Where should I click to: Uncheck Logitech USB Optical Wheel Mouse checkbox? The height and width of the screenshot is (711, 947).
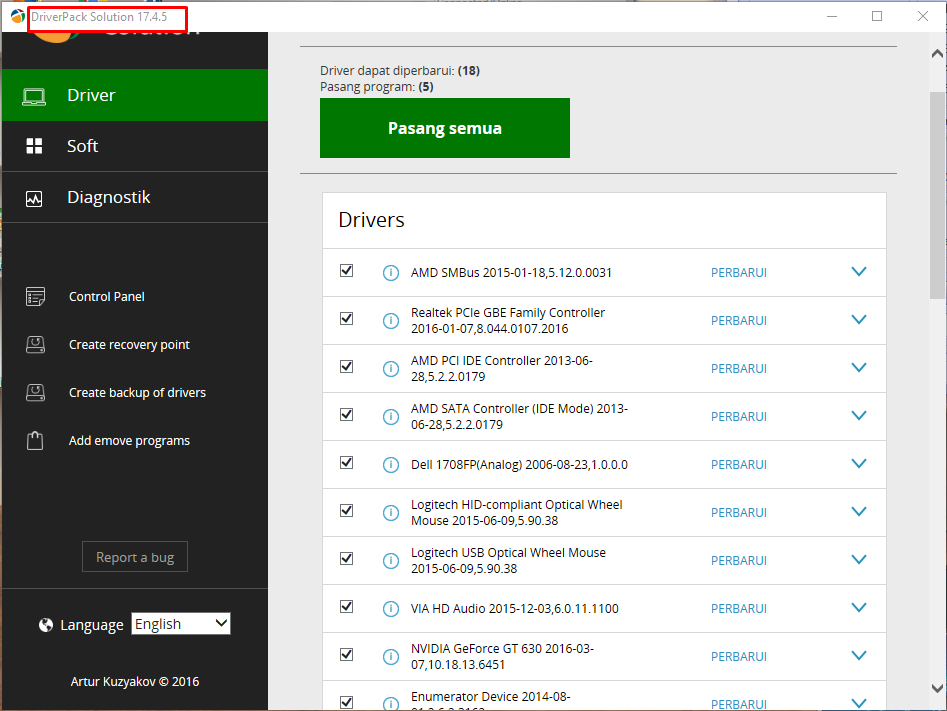coord(347,559)
